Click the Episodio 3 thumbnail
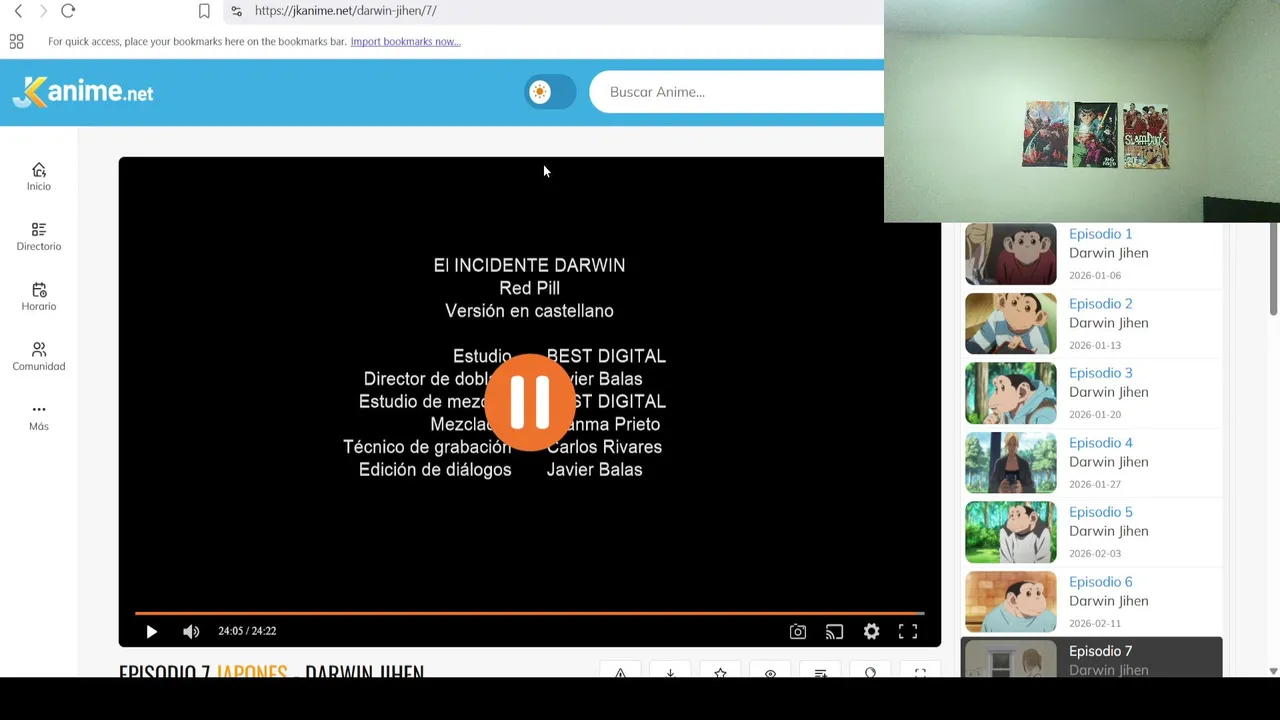This screenshot has height=720, width=1280. [1010, 393]
